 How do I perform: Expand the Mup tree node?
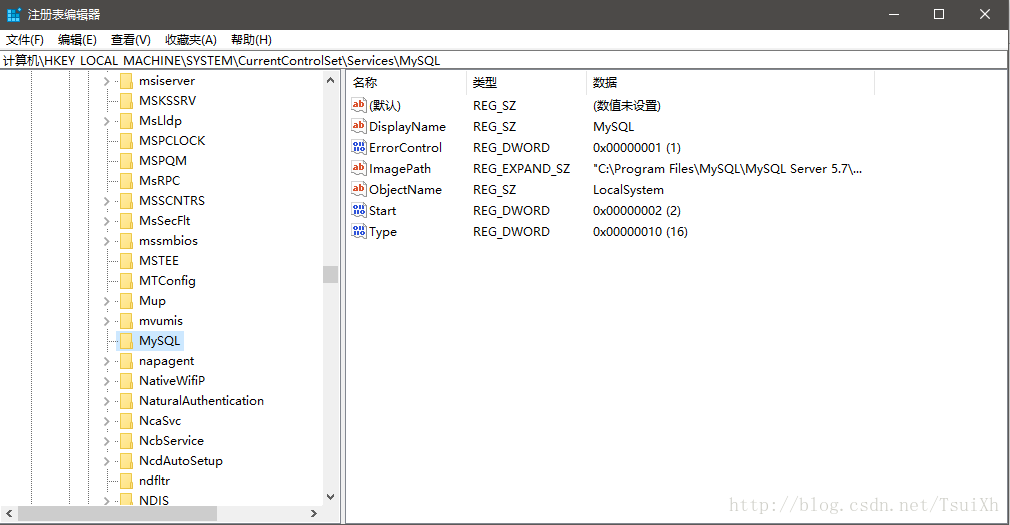click(106, 301)
